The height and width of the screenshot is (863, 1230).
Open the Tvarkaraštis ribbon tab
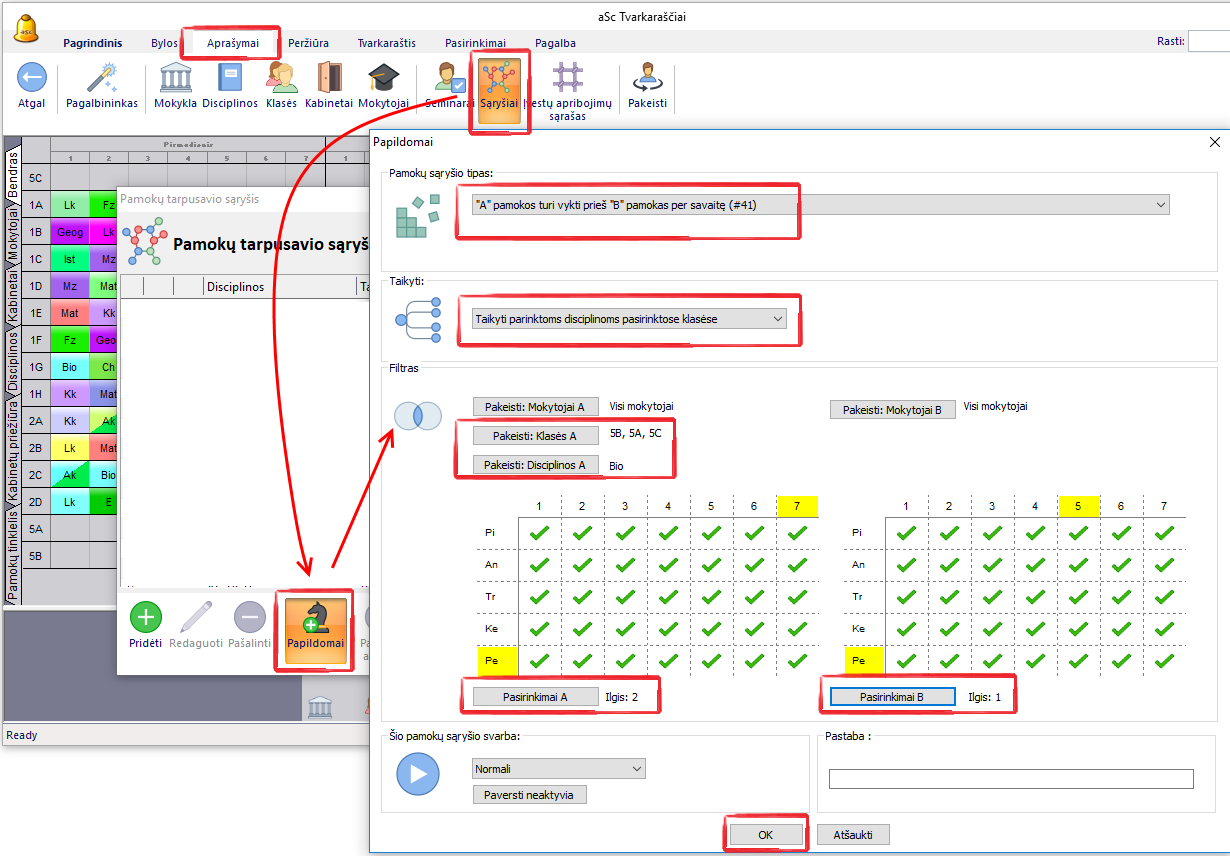387,43
